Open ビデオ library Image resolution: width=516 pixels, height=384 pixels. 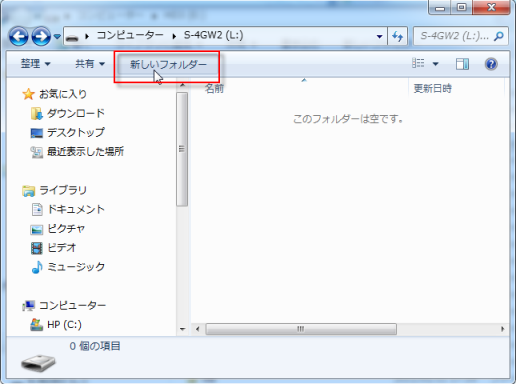62,248
